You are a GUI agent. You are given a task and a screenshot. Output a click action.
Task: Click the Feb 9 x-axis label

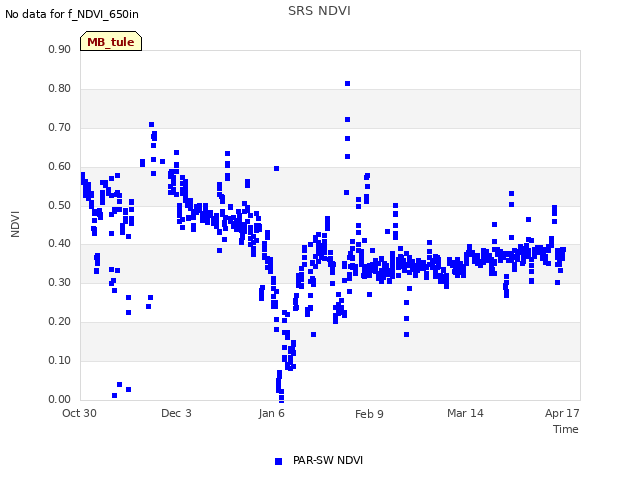point(369,414)
